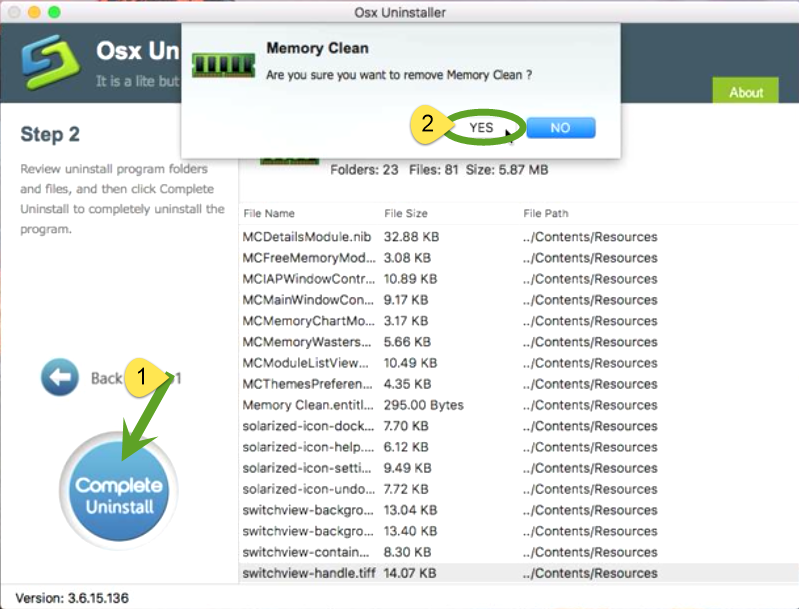Image resolution: width=799 pixels, height=609 pixels.
Task: Click the Back label text
Action: tap(106, 378)
